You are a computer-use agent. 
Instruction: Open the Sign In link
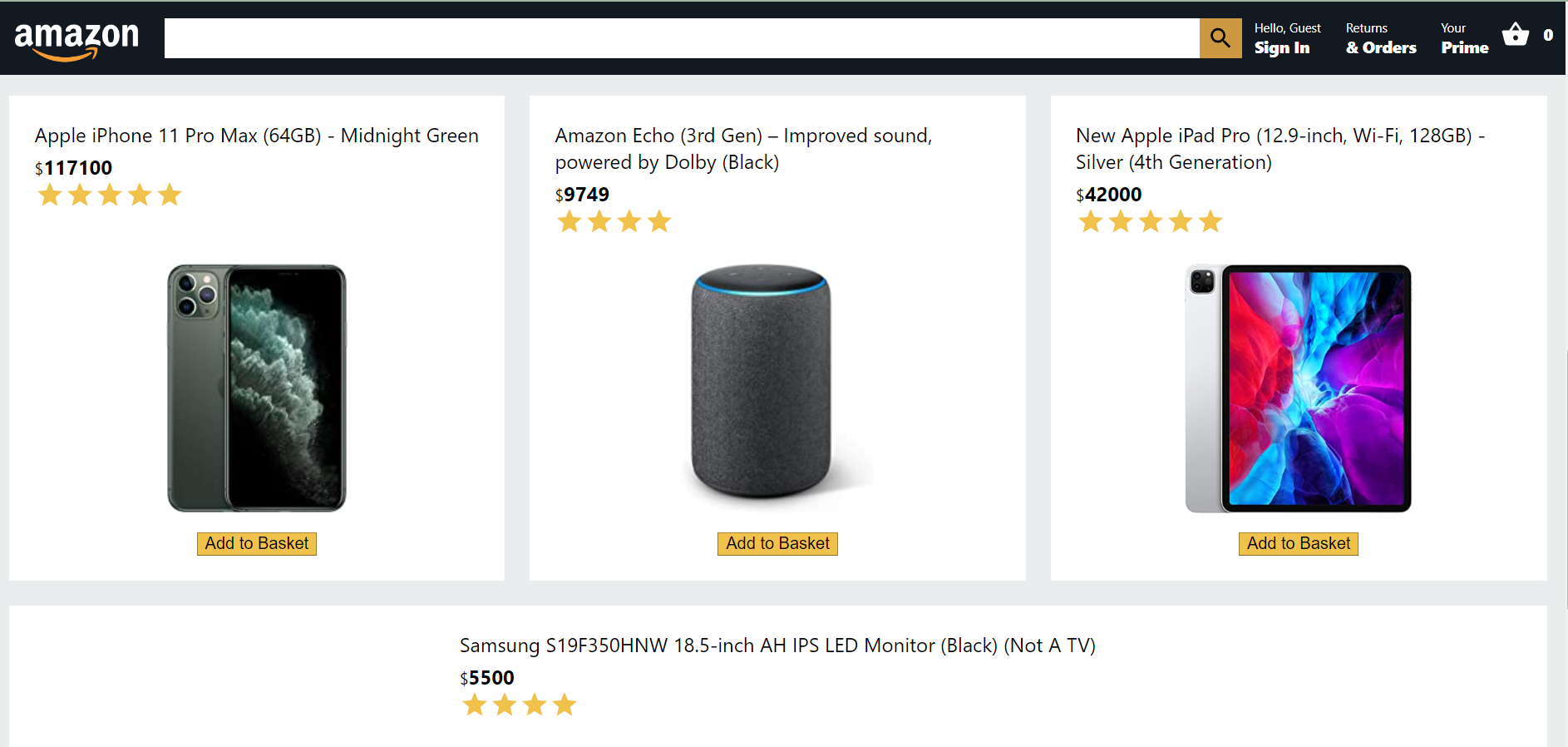(1282, 47)
